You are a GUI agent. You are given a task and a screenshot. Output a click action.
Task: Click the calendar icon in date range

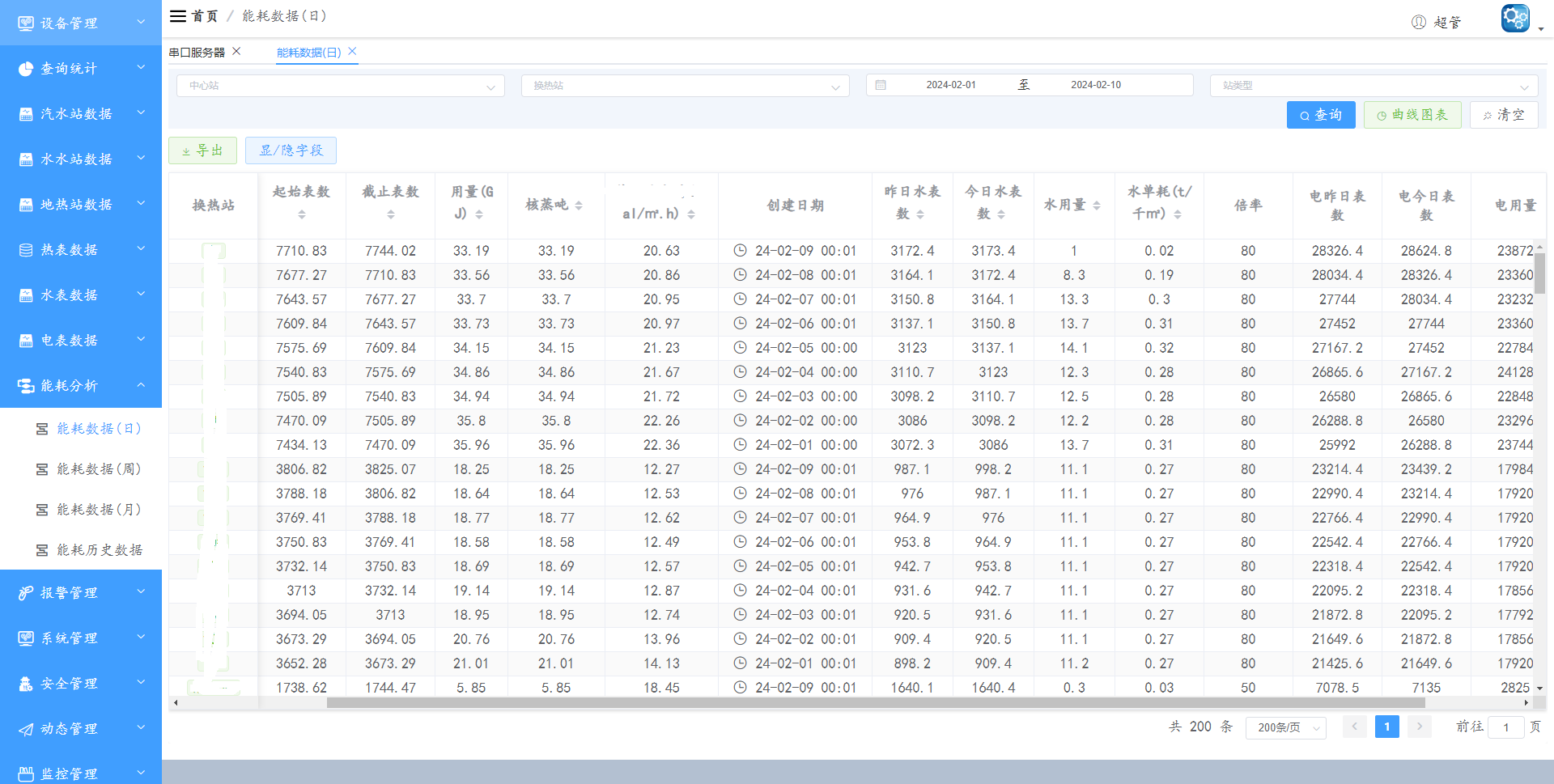tap(881, 85)
